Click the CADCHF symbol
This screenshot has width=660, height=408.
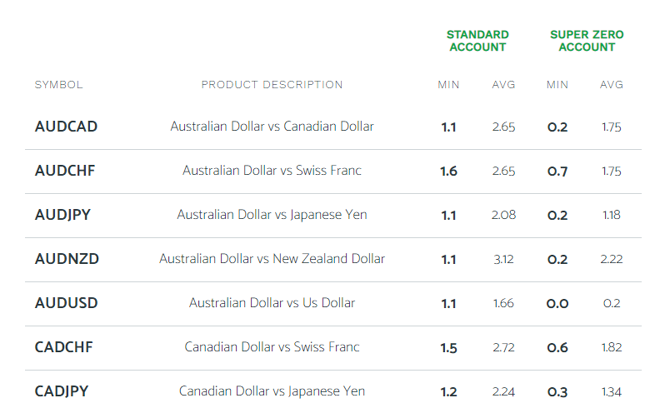point(64,347)
